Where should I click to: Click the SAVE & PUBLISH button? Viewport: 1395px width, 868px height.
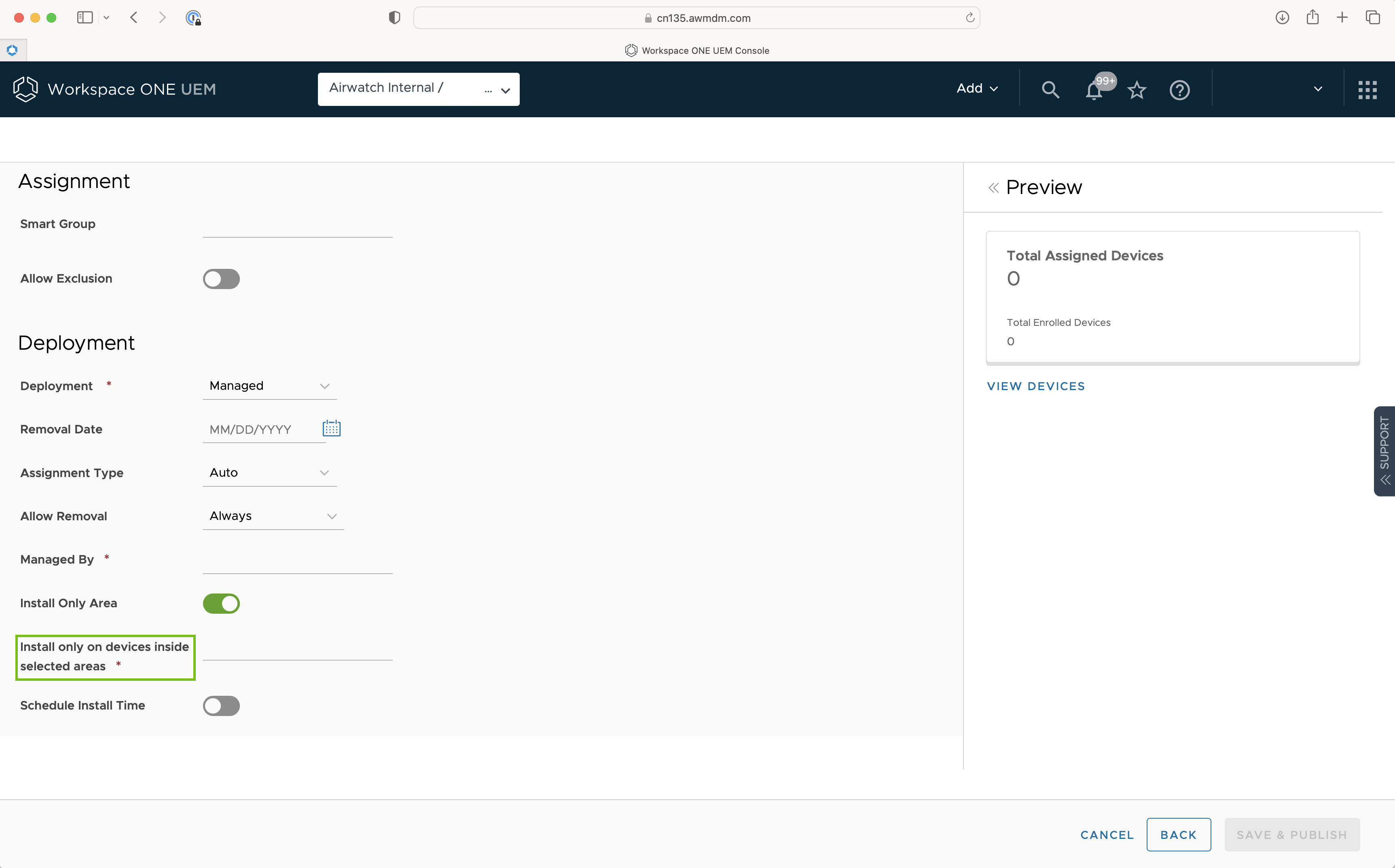coord(1292,835)
